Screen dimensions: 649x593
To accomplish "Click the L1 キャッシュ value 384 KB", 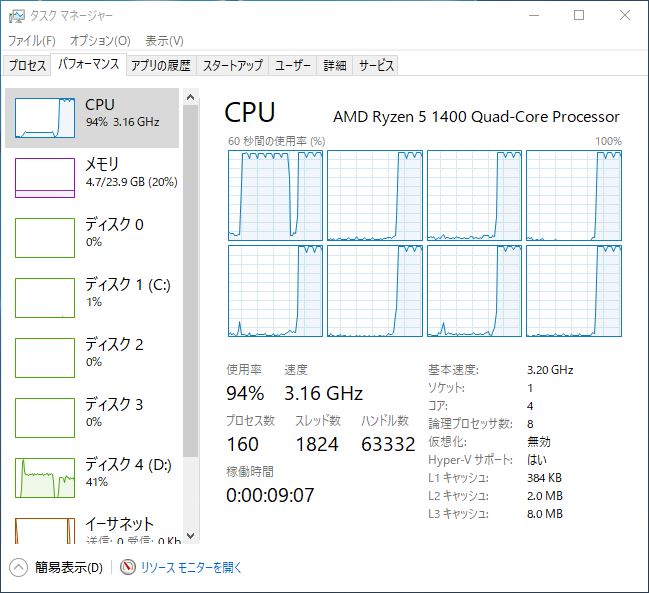I will point(544,478).
